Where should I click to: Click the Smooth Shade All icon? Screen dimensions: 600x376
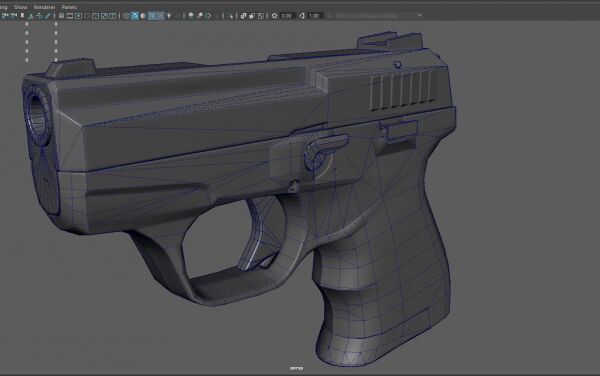click(135, 16)
